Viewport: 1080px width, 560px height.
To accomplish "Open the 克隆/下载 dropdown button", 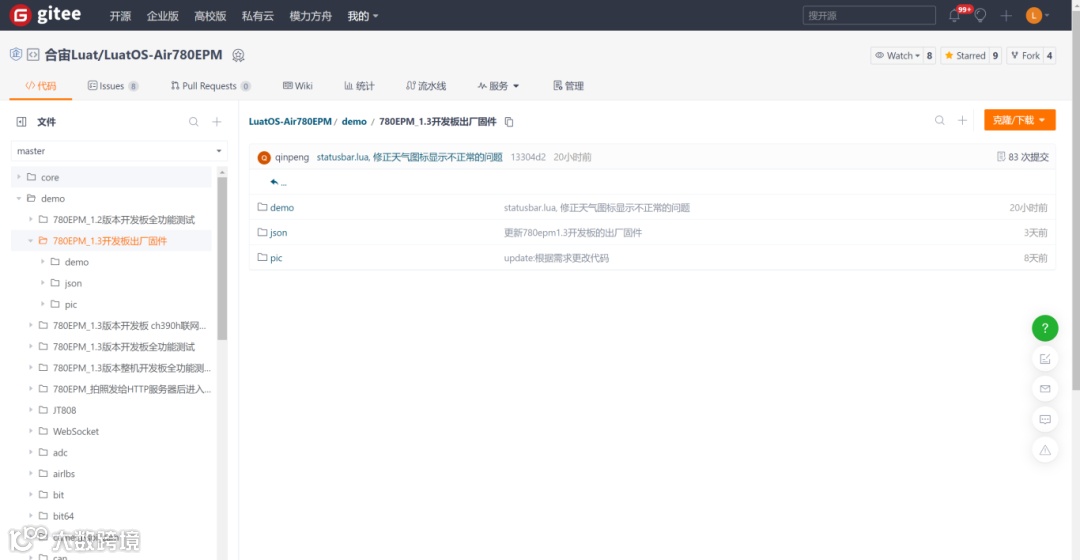I will click(x=1019, y=120).
